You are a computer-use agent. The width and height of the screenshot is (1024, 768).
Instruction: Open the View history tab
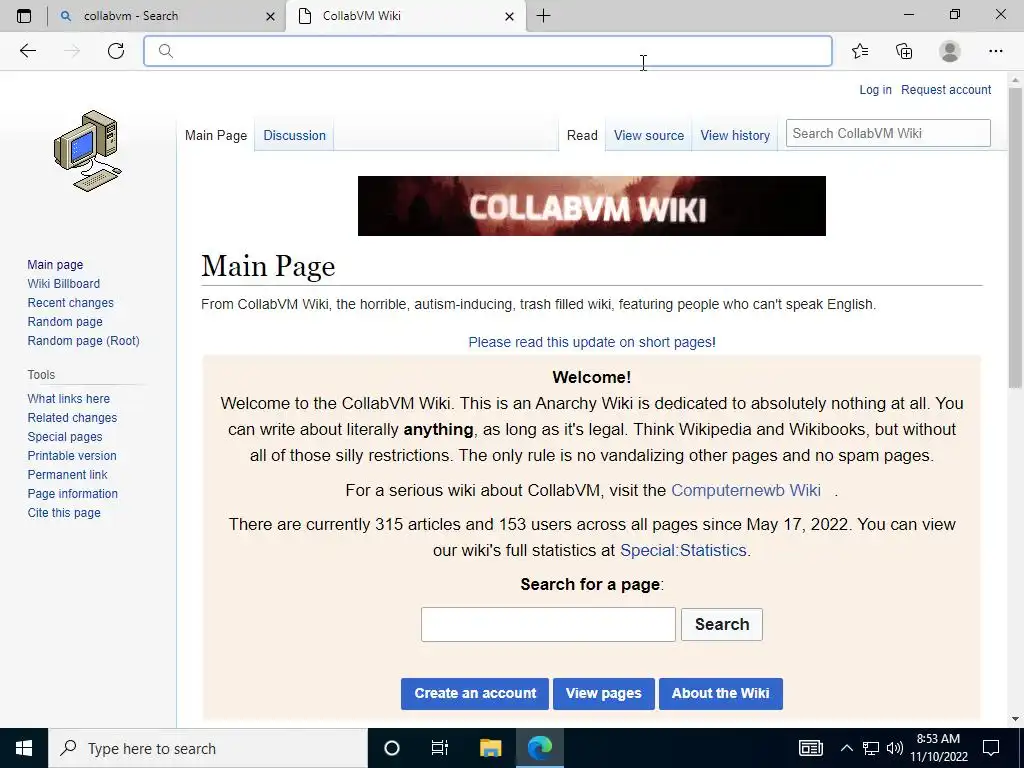735,135
